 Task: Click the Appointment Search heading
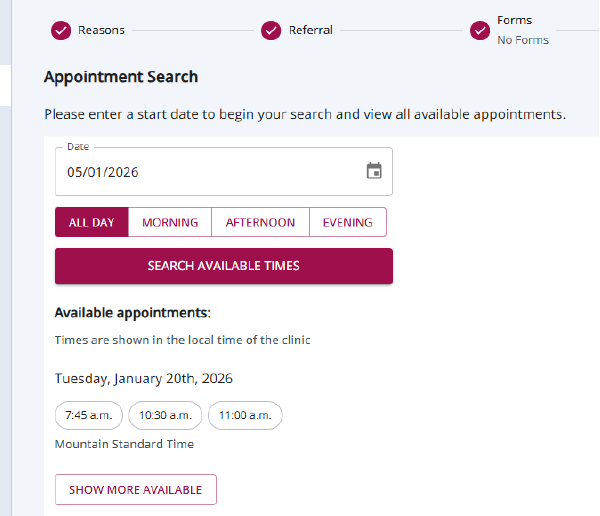point(121,77)
